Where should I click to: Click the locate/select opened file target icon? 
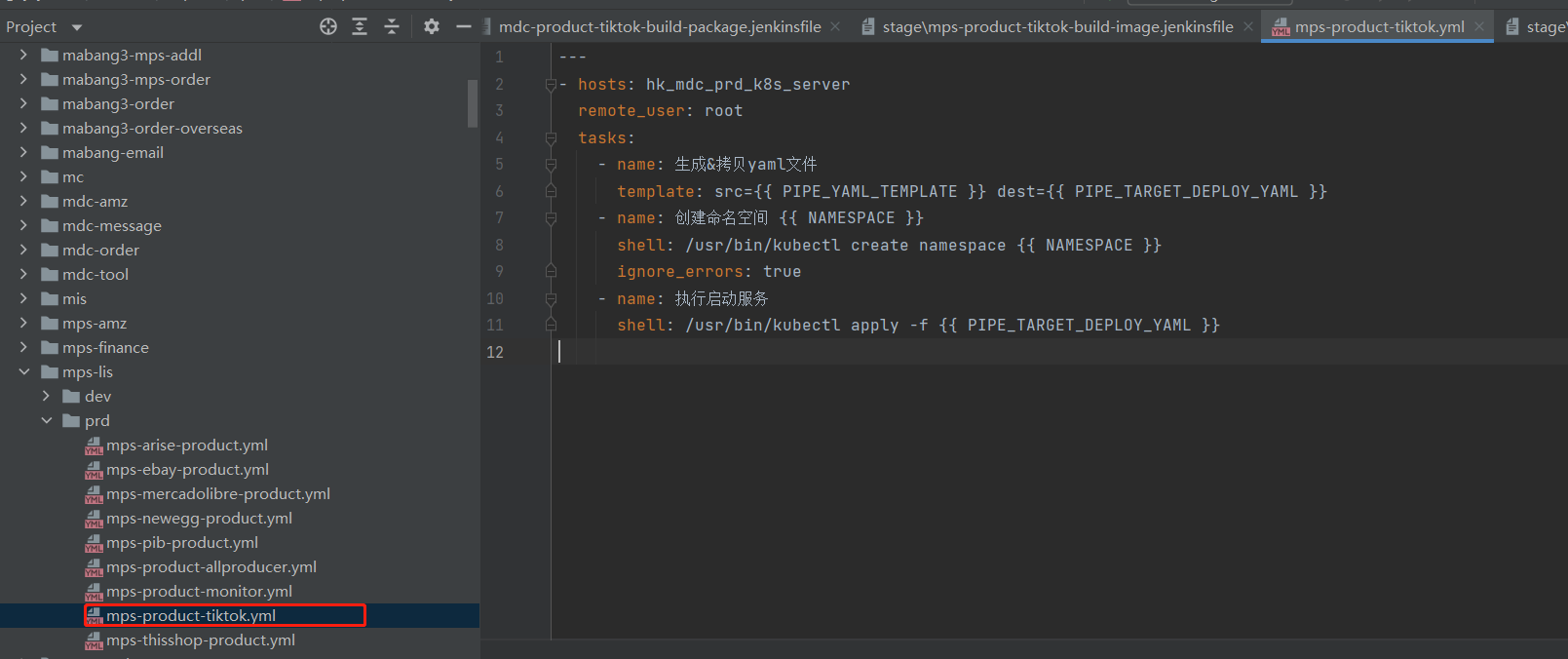(328, 27)
